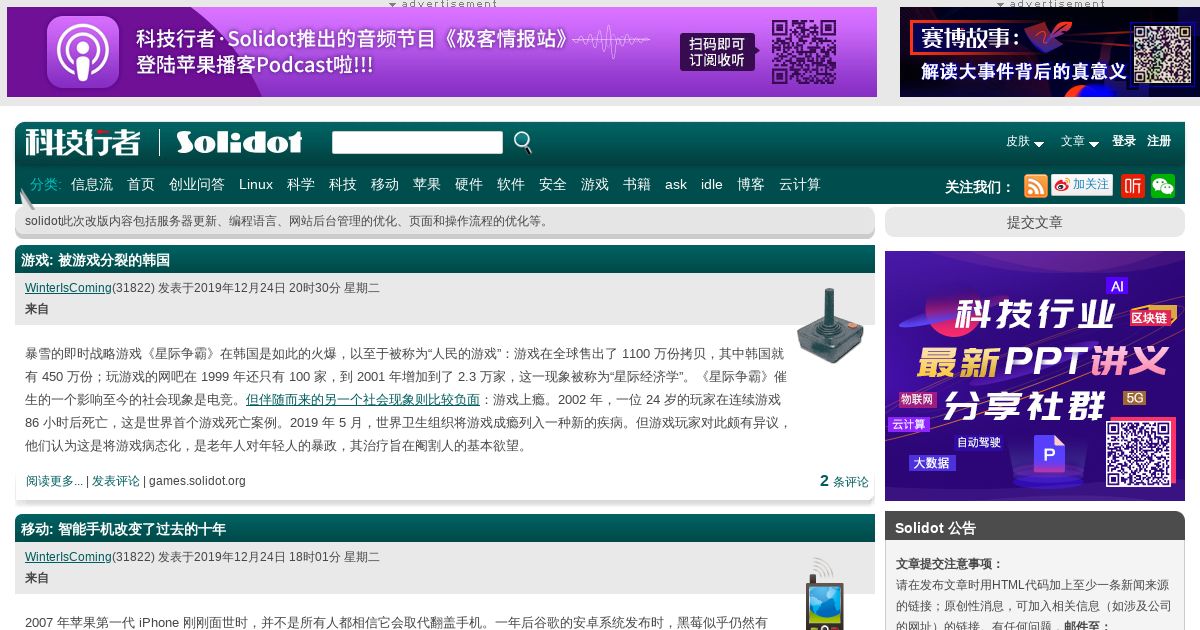1200x630 pixels.
Task: Open the red 听 audio icon
Action: pyautogui.click(x=1133, y=186)
